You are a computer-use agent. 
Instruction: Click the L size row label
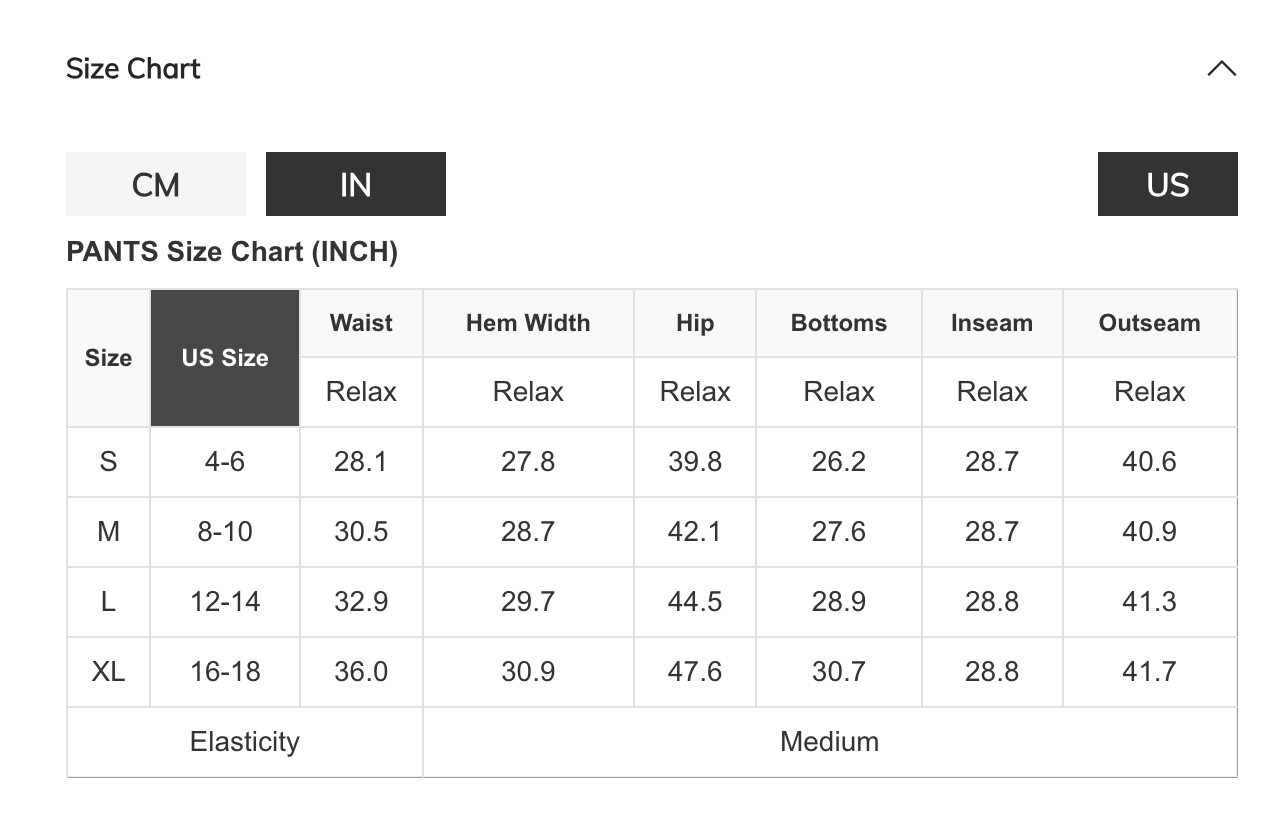point(108,602)
